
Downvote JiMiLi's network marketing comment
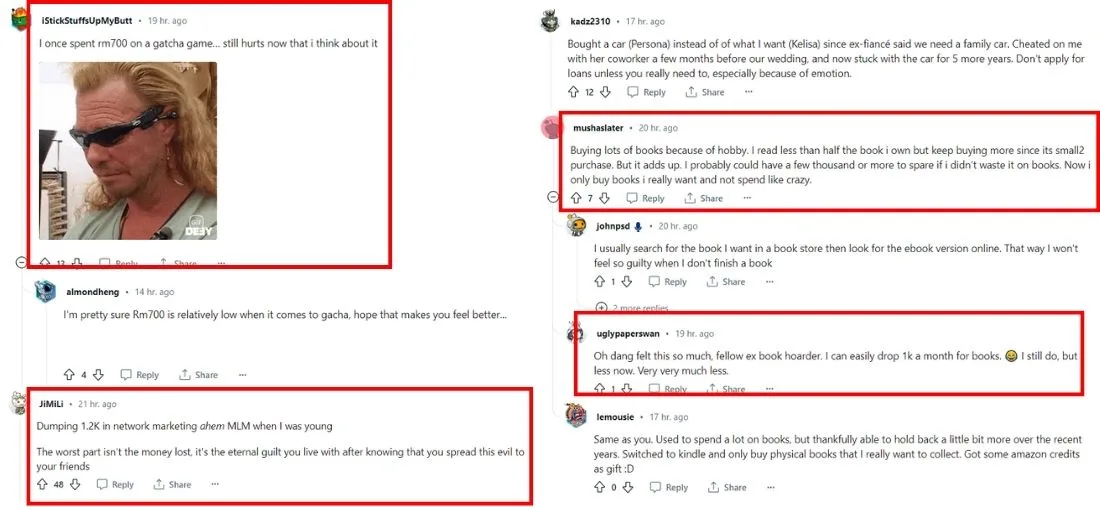[x=74, y=485]
